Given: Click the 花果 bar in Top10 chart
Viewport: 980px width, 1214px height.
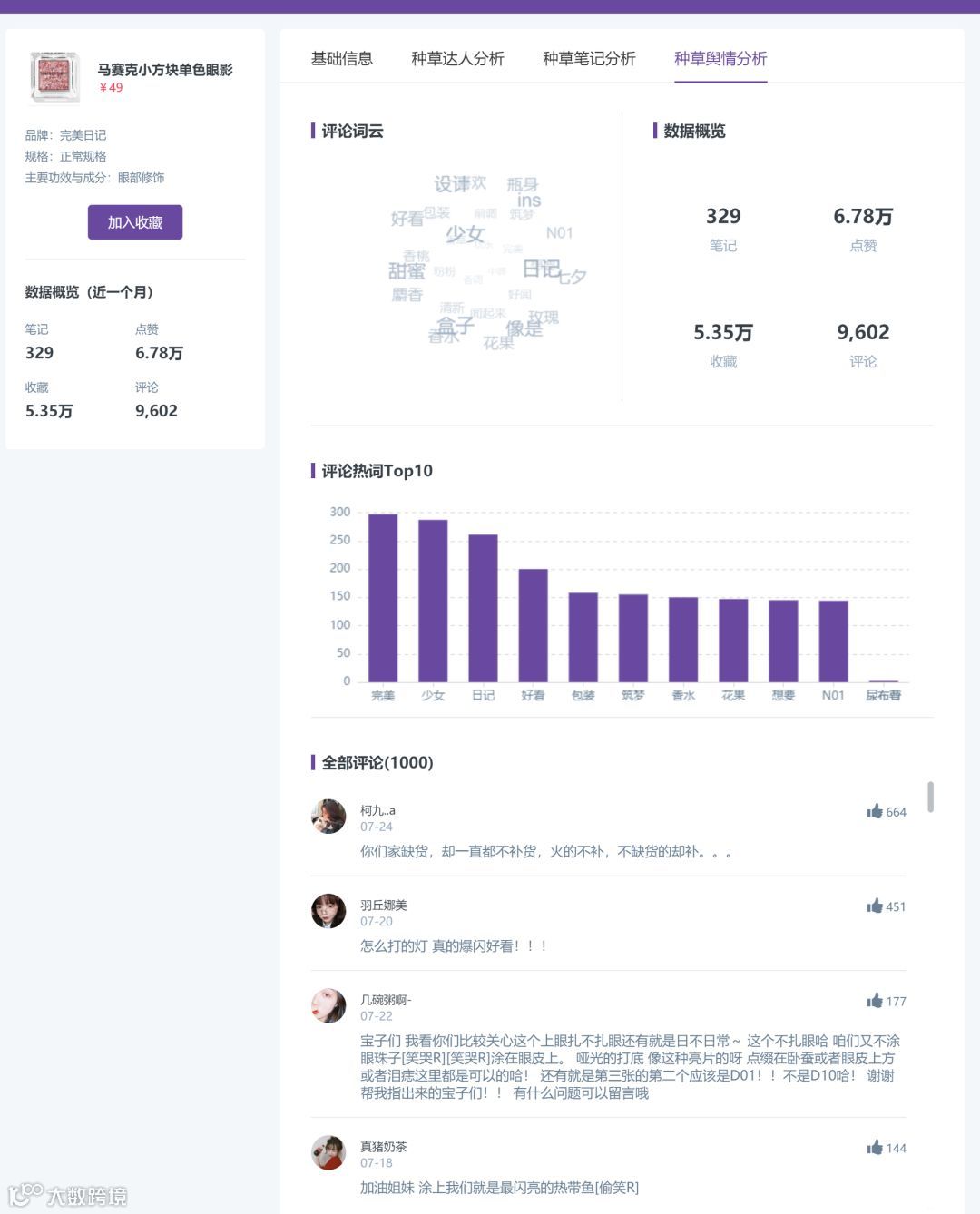Looking at the screenshot, I should point(733,641).
